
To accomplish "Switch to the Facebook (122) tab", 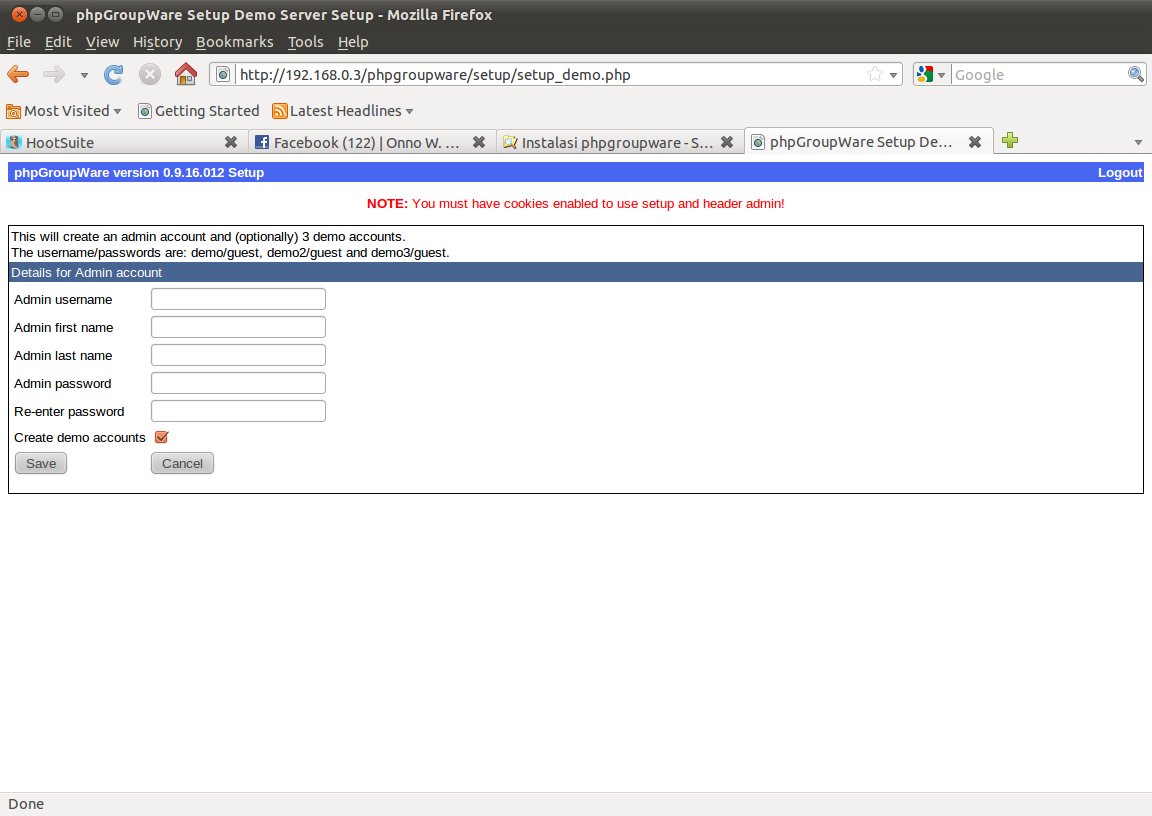I will click(x=372, y=142).
